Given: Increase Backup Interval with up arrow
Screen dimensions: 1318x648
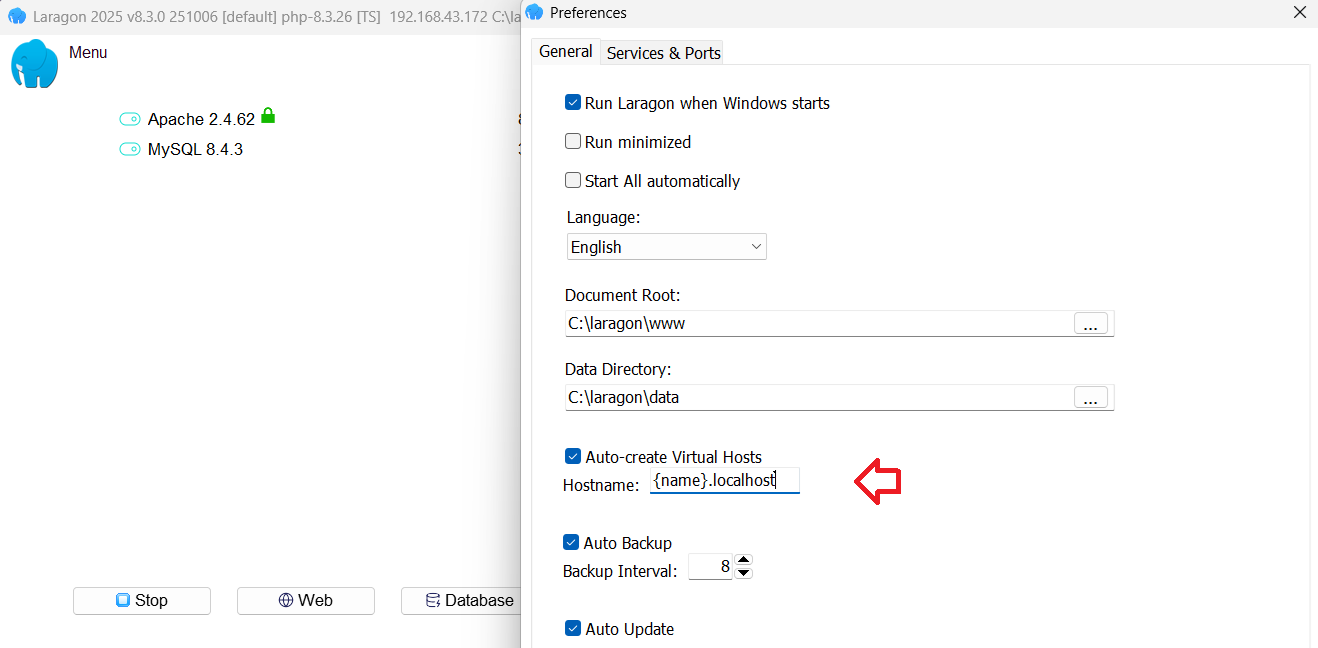Looking at the screenshot, I should coord(743,561).
